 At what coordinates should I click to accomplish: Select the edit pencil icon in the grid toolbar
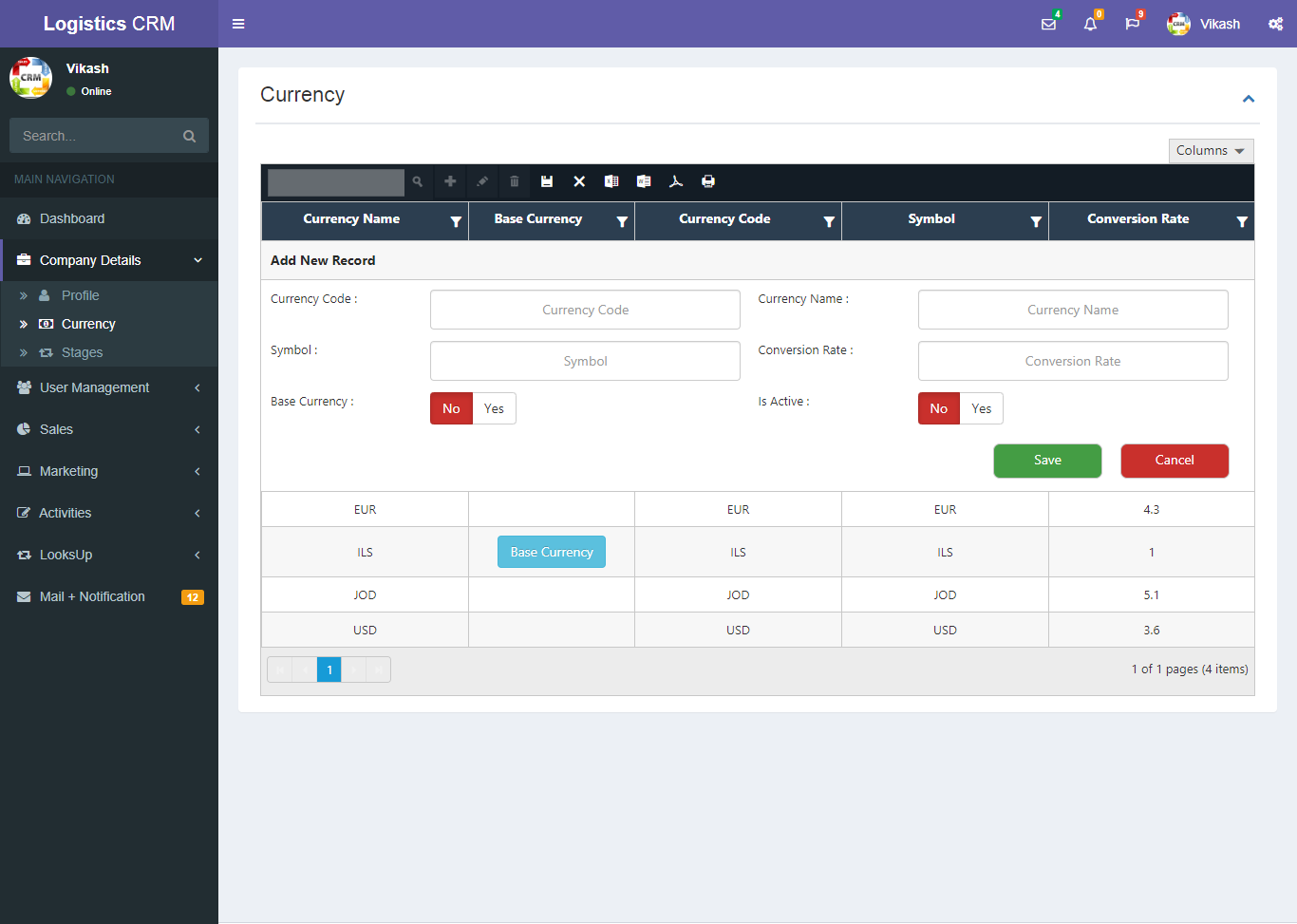(482, 181)
